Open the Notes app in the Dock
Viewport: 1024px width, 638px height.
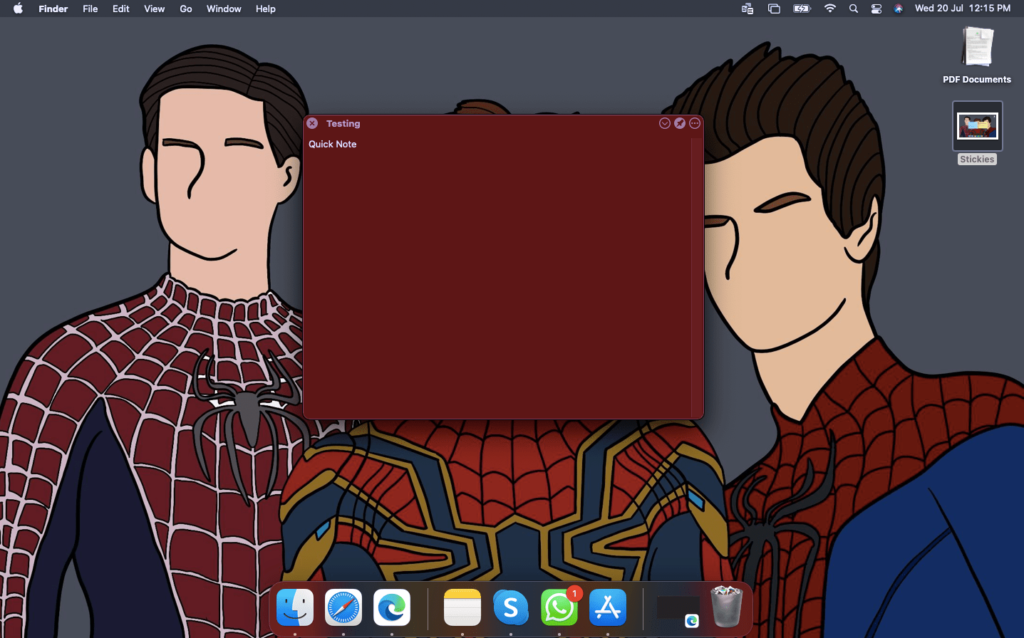pyautogui.click(x=462, y=607)
